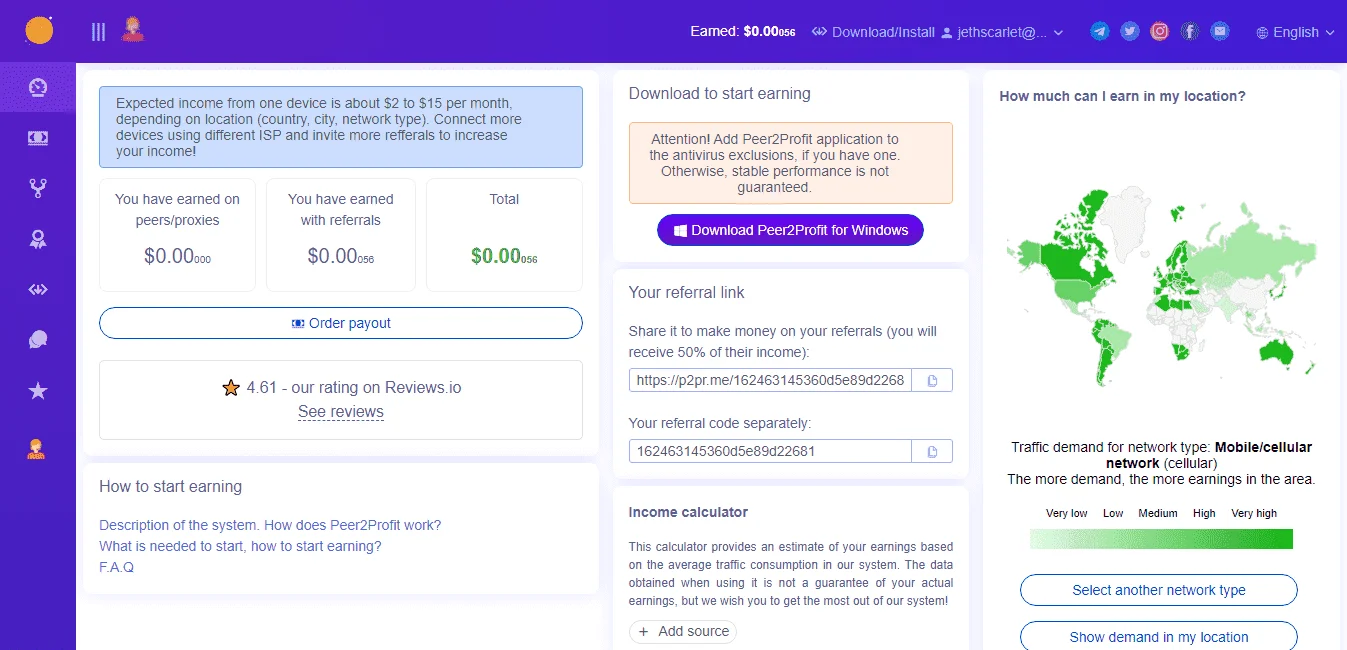Open the star reviews sidebar icon

coord(38,391)
